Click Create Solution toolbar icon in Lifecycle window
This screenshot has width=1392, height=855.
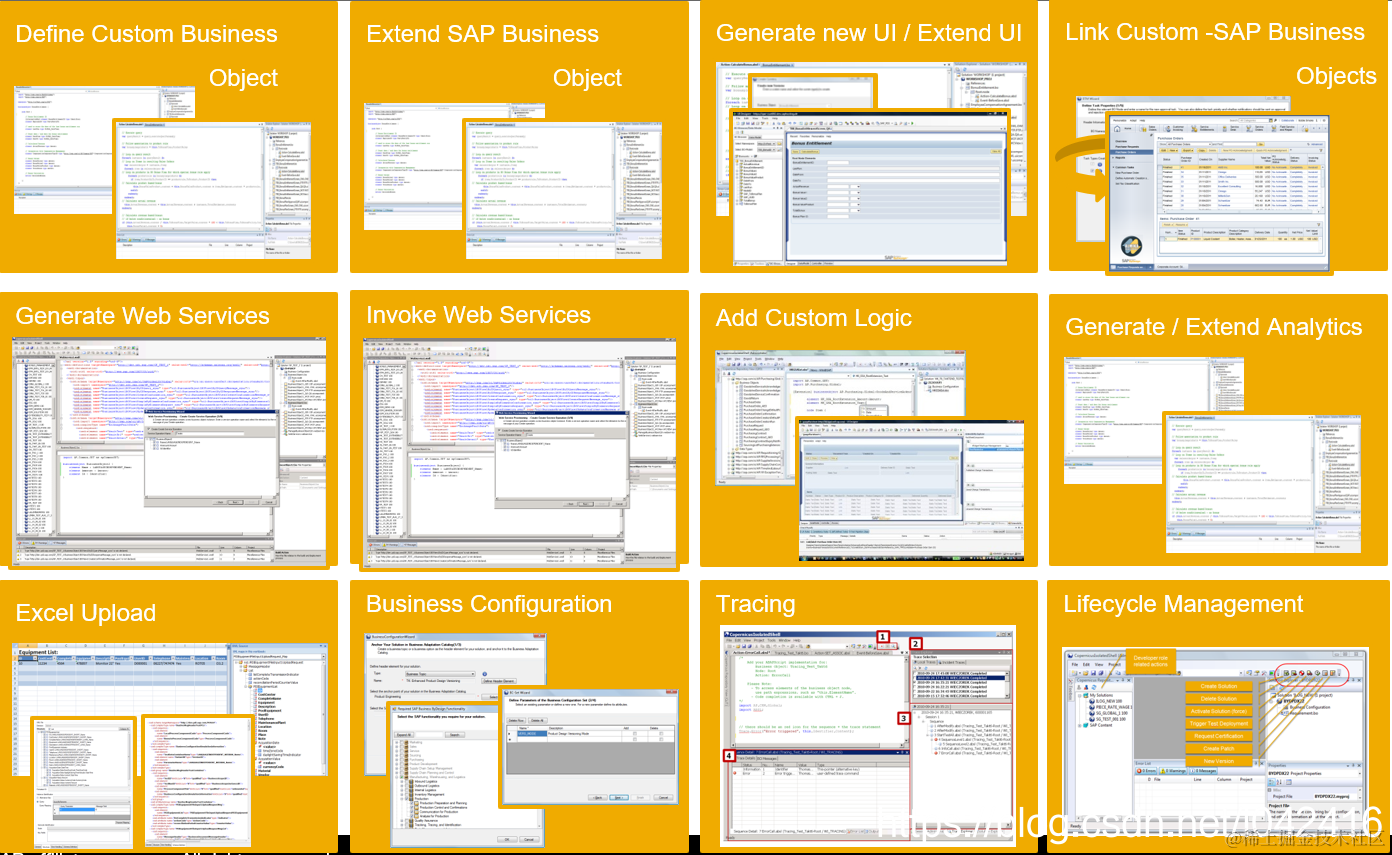tap(1286, 673)
